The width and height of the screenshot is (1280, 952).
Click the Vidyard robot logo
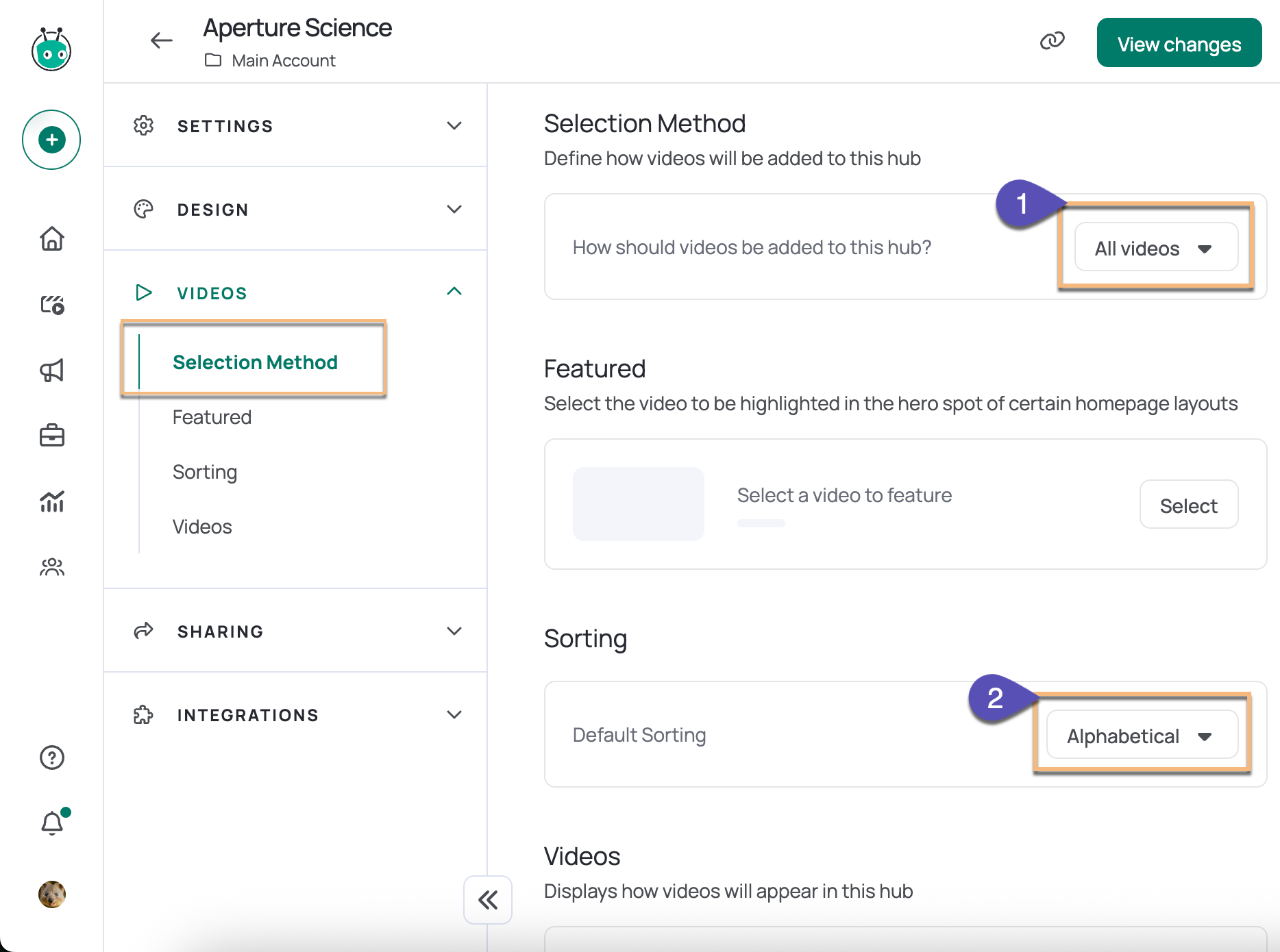51,49
